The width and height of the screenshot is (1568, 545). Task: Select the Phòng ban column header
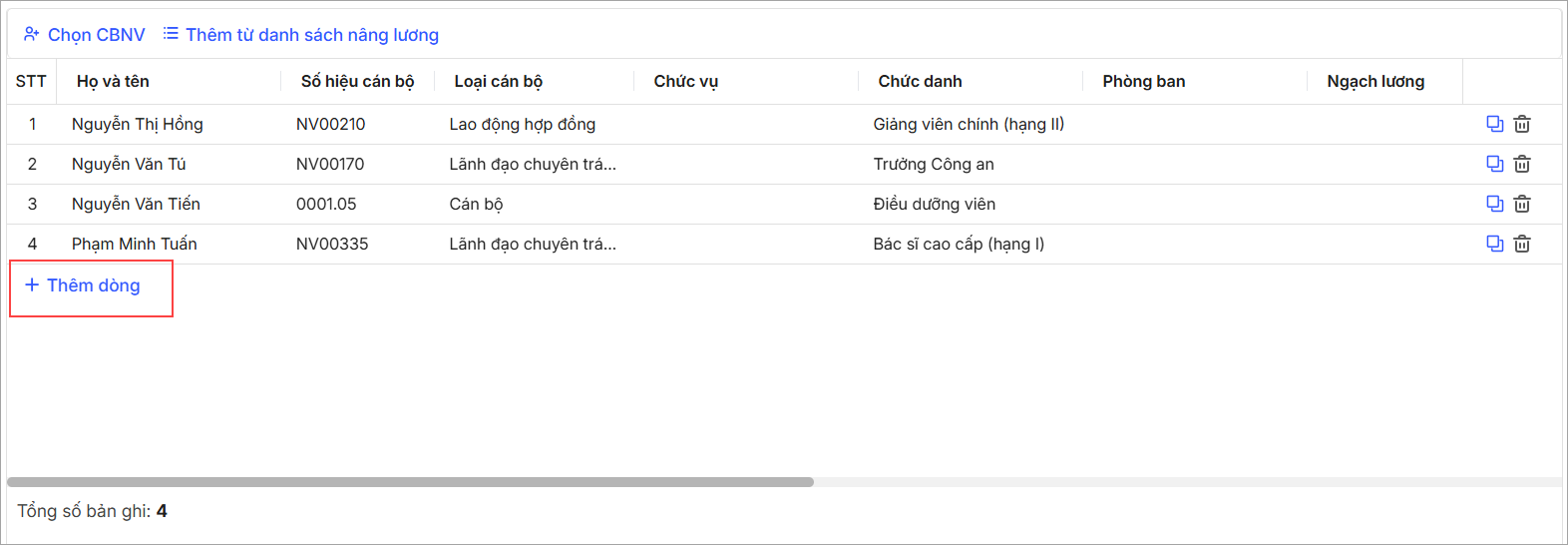(x=1144, y=82)
